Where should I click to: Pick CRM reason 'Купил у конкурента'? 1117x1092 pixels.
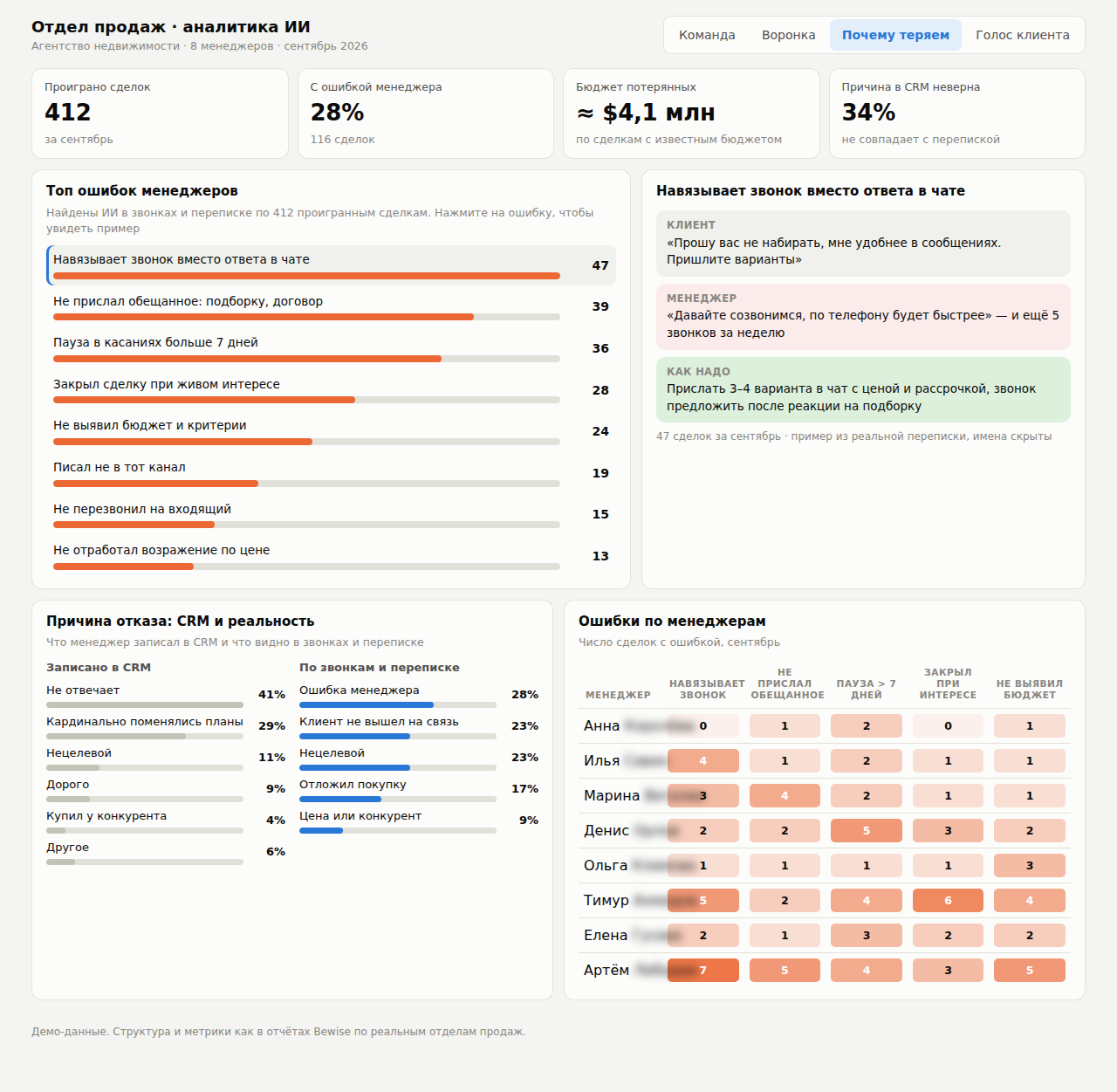(166, 821)
